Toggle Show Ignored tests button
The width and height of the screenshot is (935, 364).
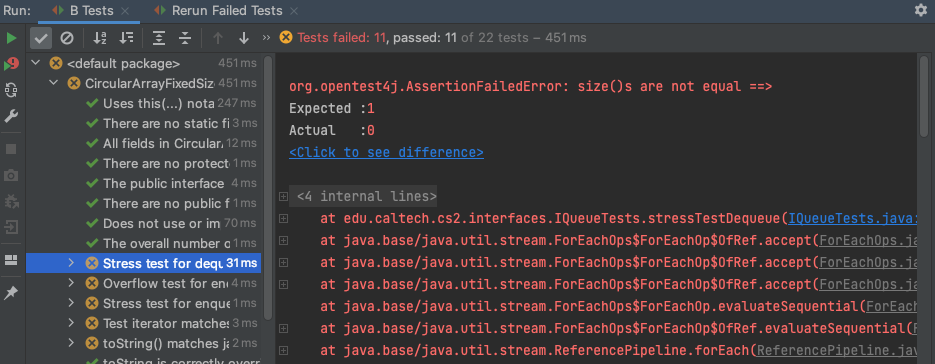coord(67,38)
